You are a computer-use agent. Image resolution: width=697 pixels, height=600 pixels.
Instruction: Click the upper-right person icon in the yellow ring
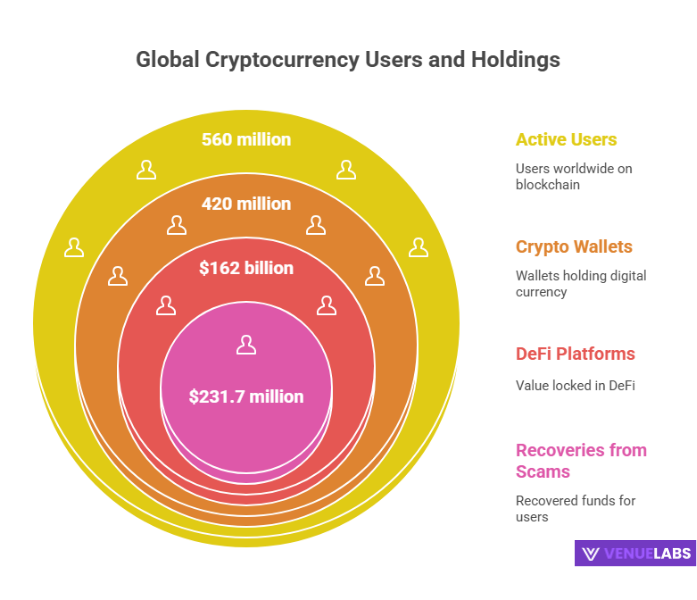(x=346, y=170)
